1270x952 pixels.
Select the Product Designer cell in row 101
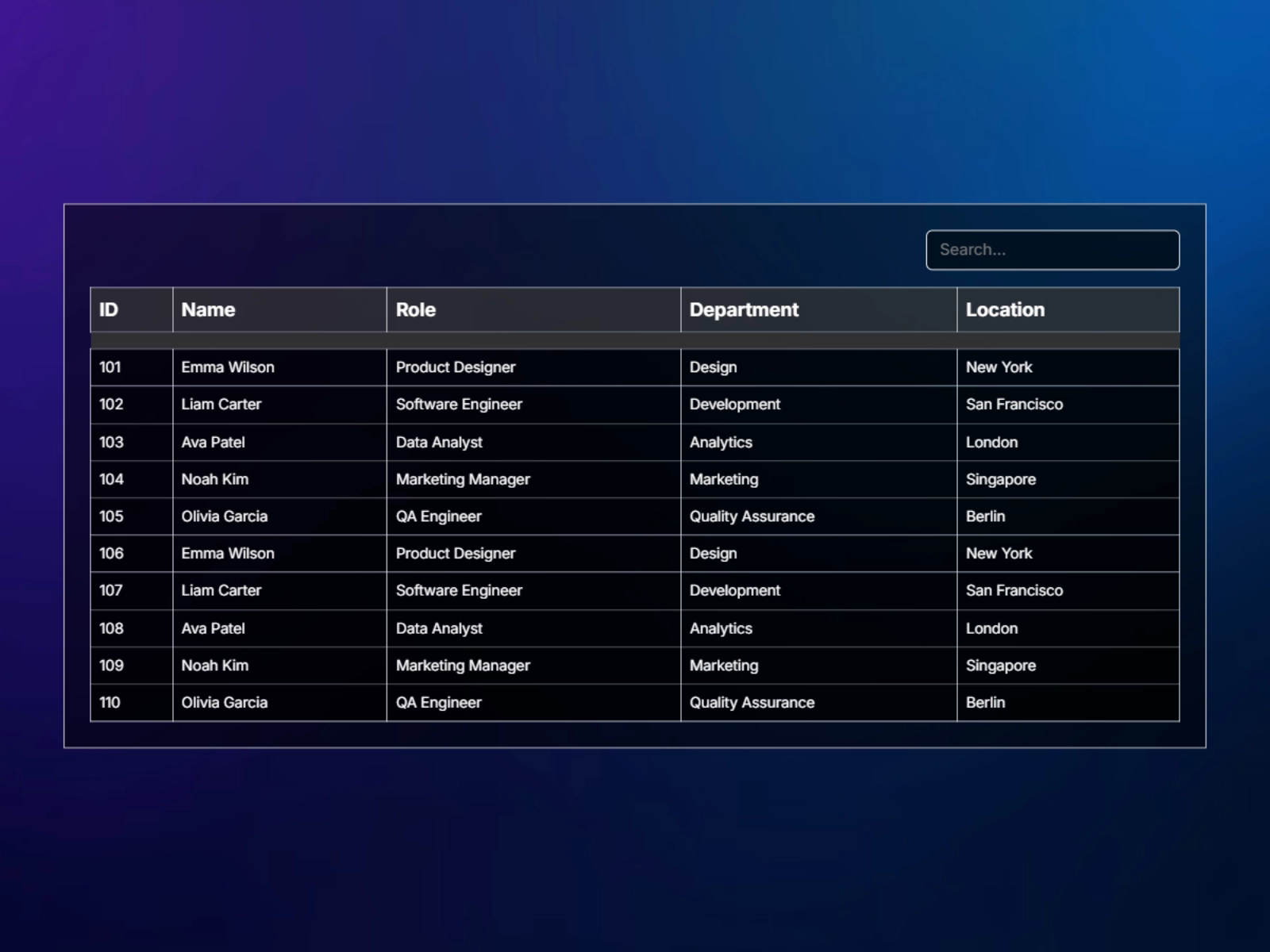[x=456, y=367]
